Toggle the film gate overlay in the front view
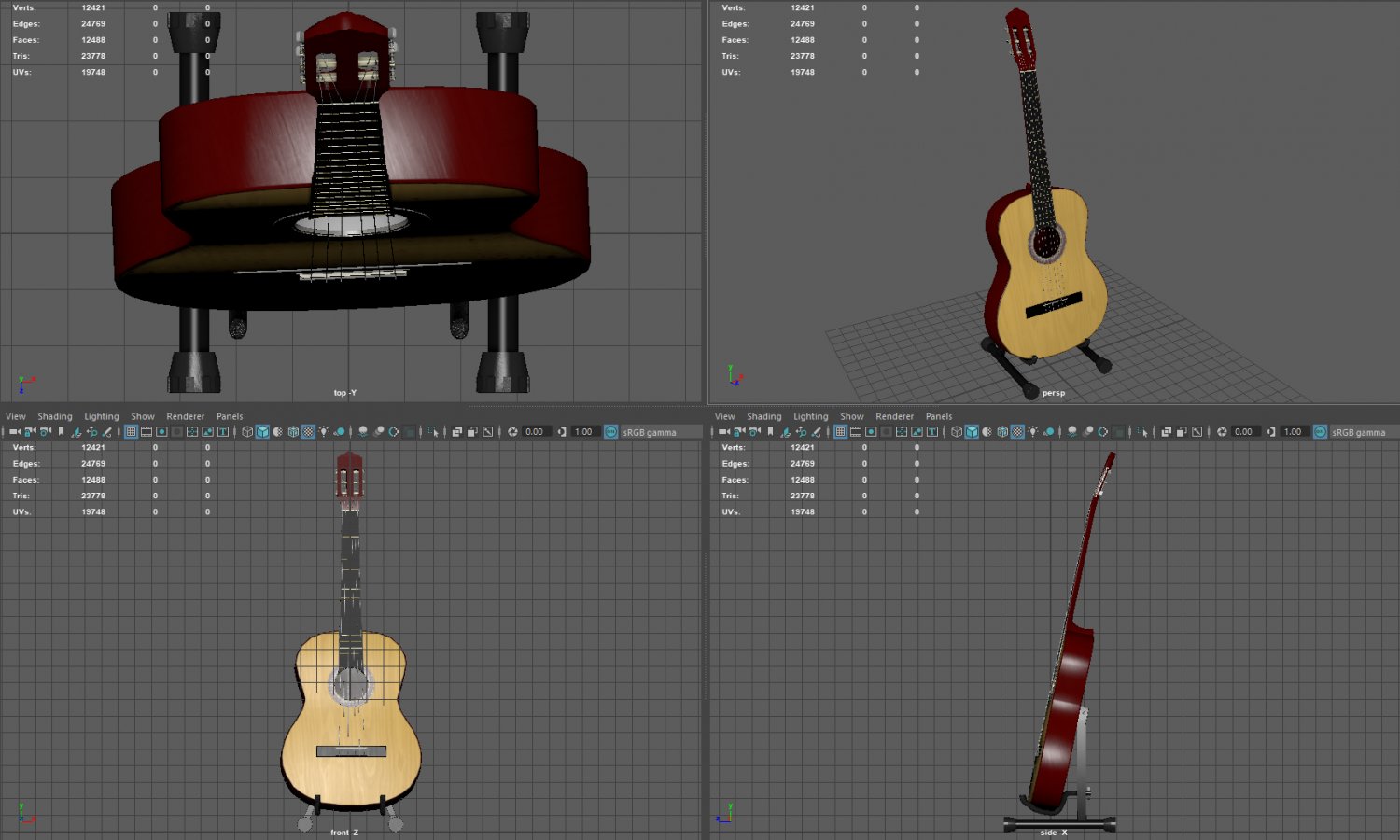The width and height of the screenshot is (1400, 840). point(147,432)
